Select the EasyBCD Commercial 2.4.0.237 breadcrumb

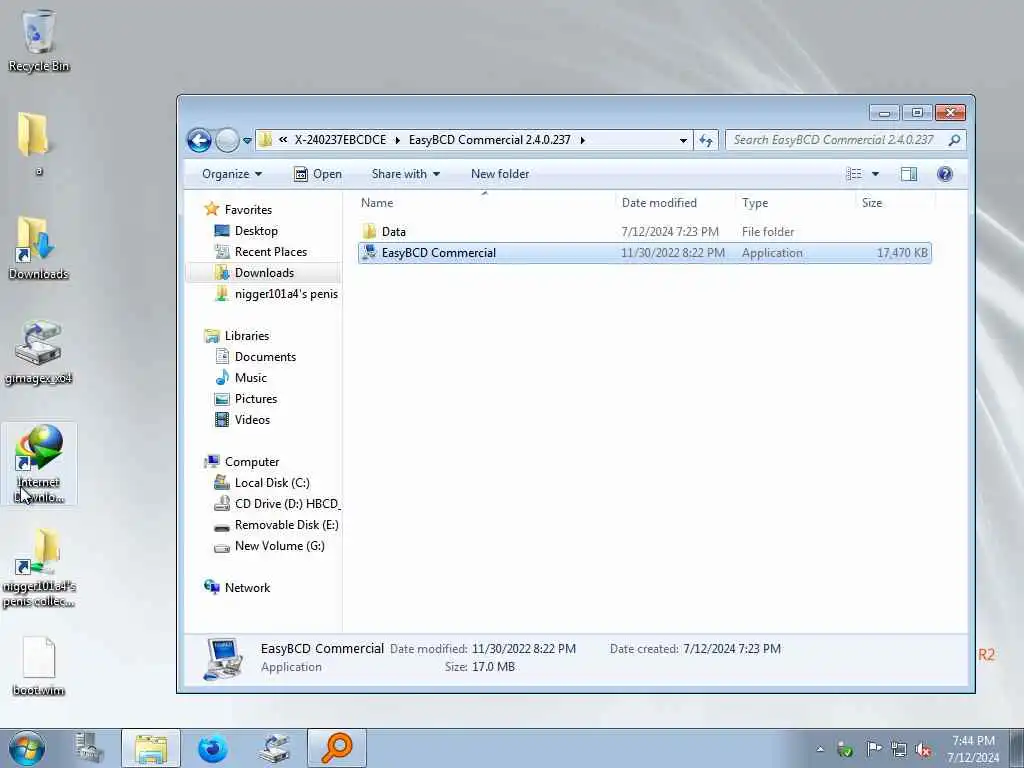point(489,140)
